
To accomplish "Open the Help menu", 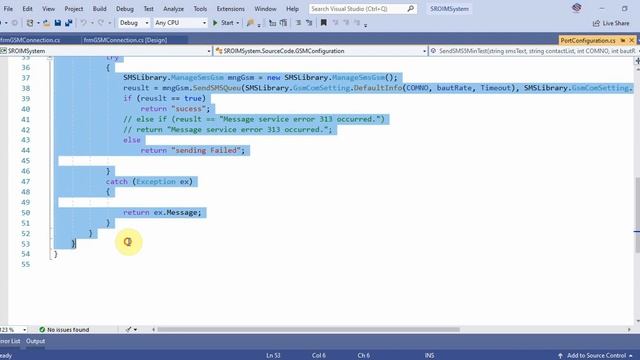I will (292, 9).
